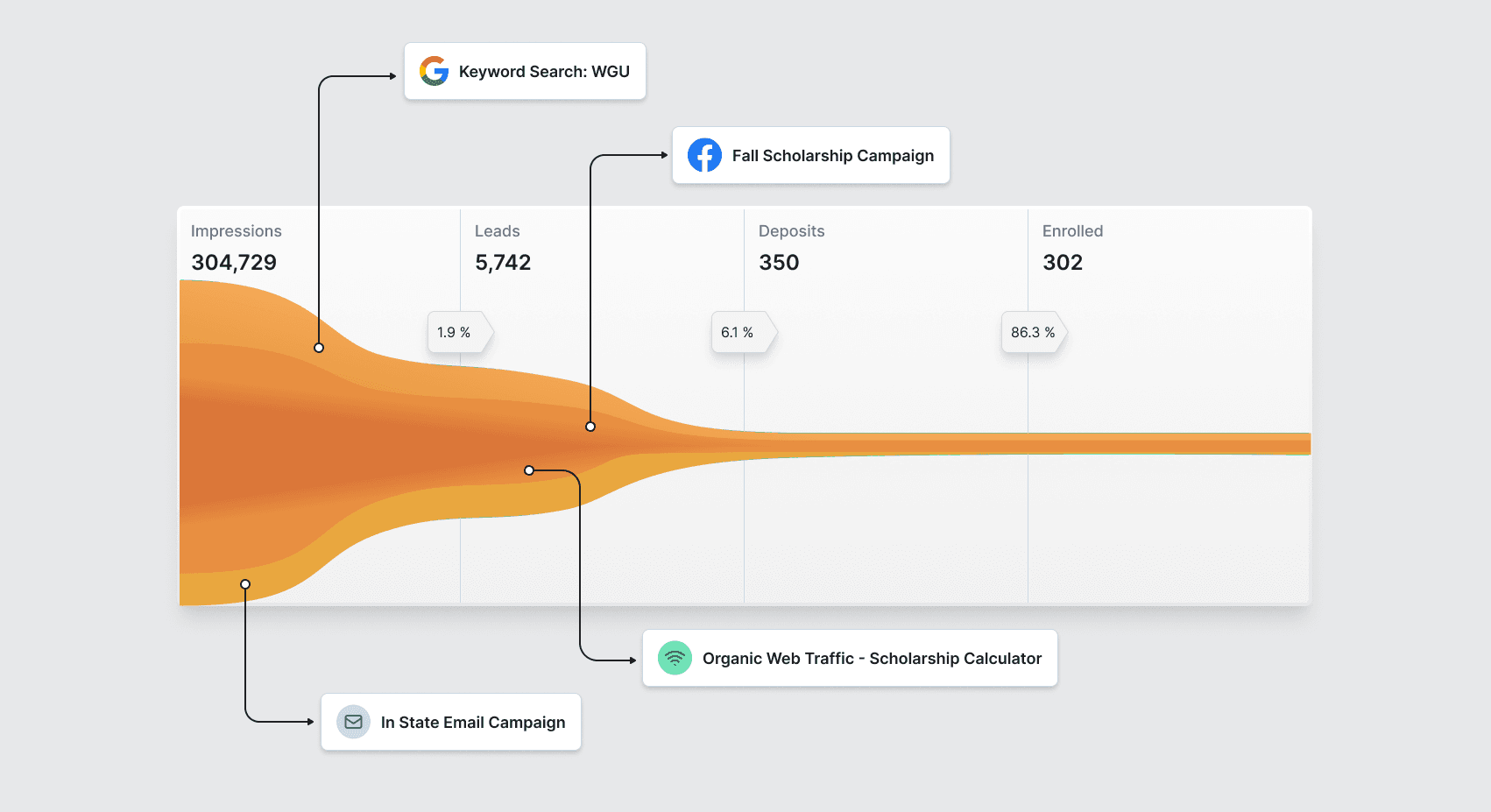
Task: Click the green organic web traffic icon
Action: pyautogui.click(x=675, y=658)
